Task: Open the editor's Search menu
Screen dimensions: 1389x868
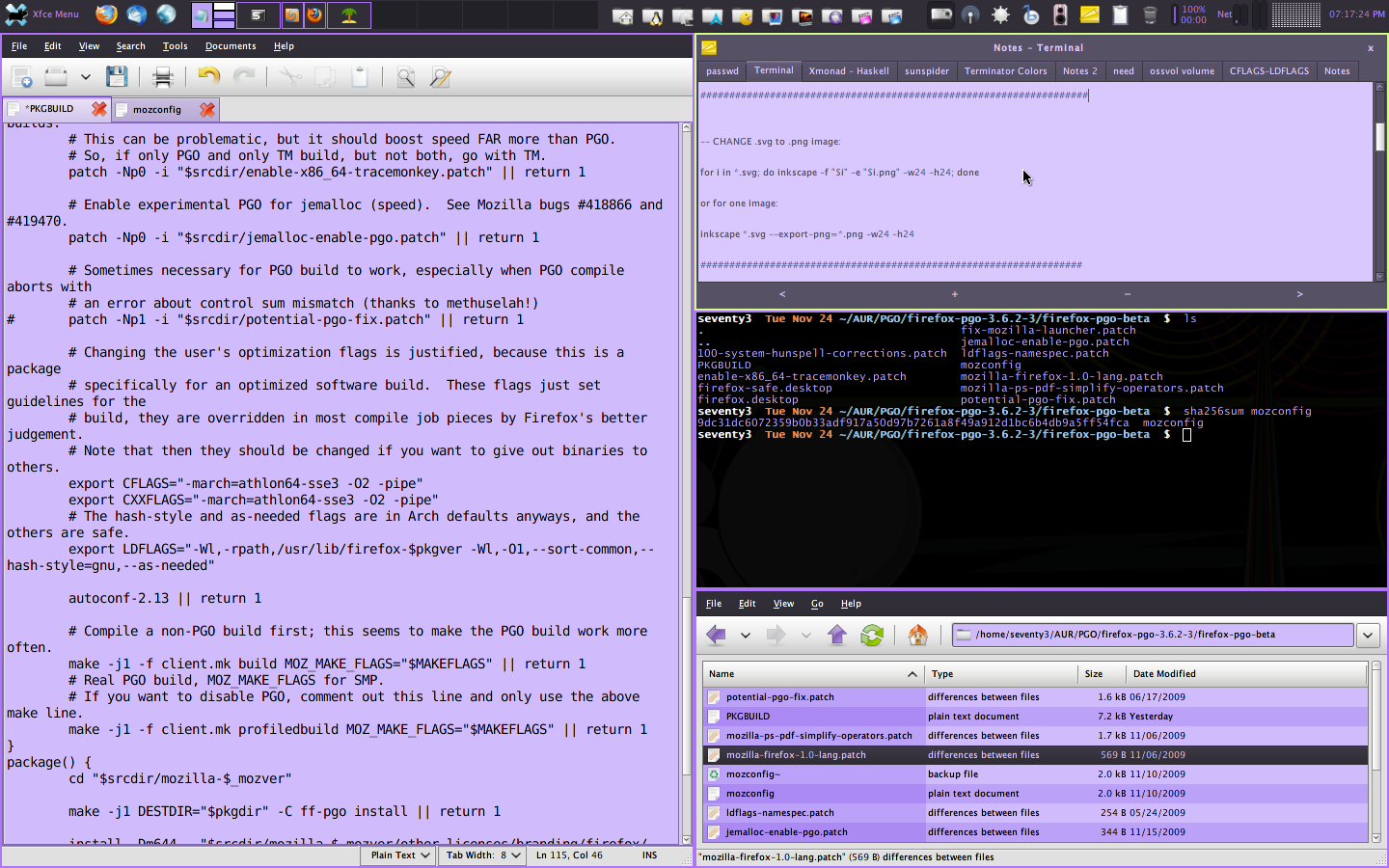Action: click(x=130, y=45)
